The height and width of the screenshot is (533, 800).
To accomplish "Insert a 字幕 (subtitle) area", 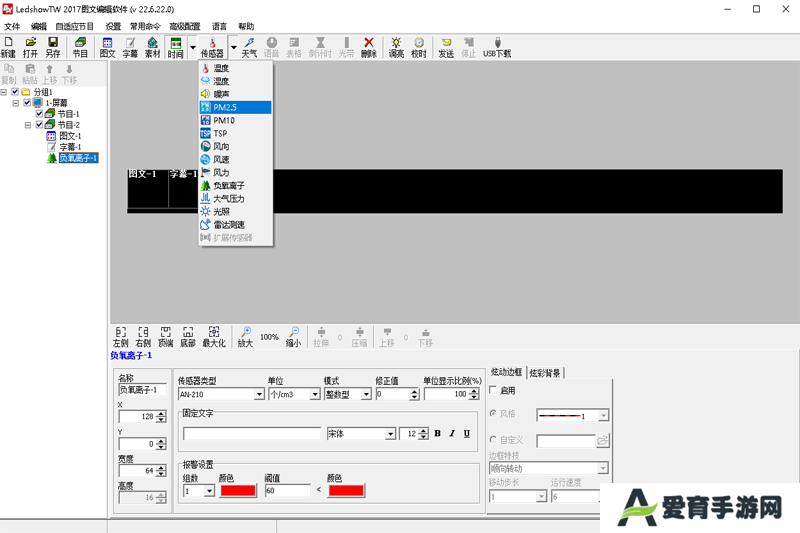I will click(130, 47).
